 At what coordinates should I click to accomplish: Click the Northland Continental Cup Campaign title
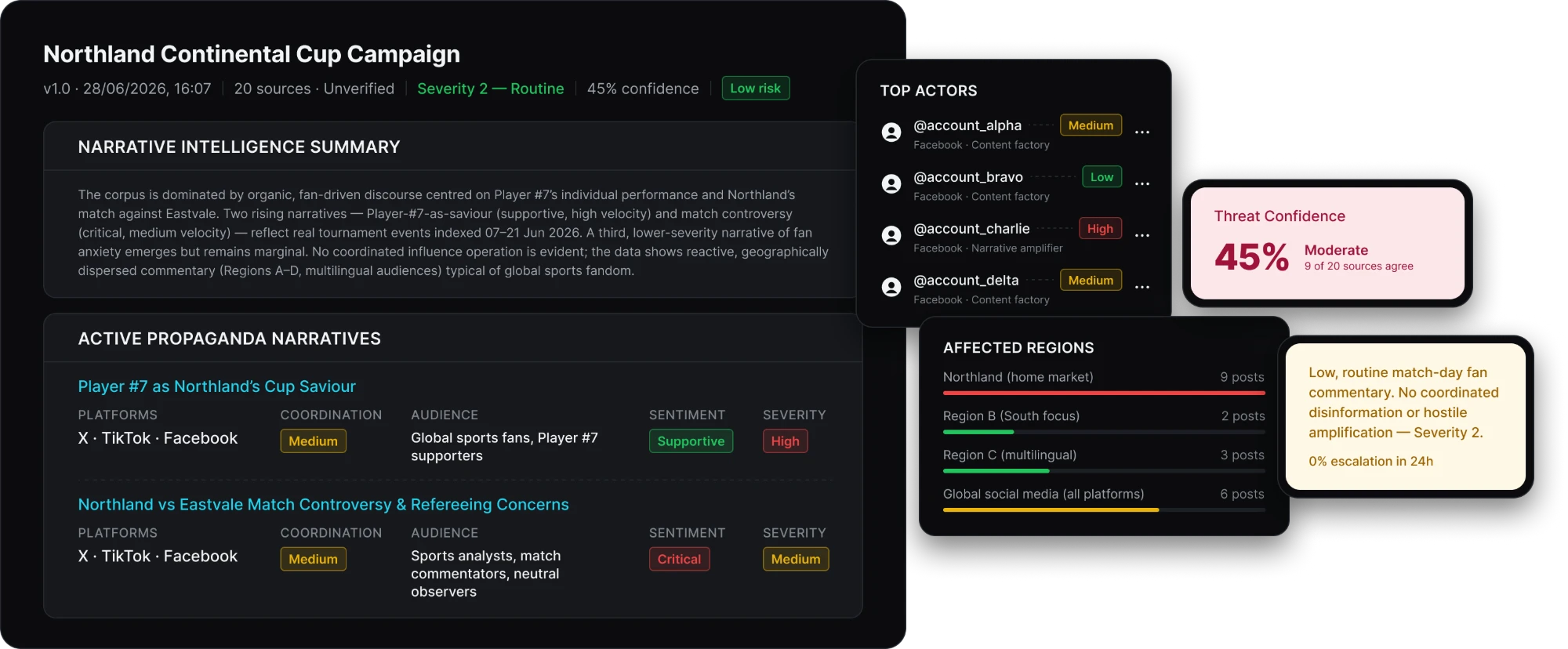(x=252, y=54)
